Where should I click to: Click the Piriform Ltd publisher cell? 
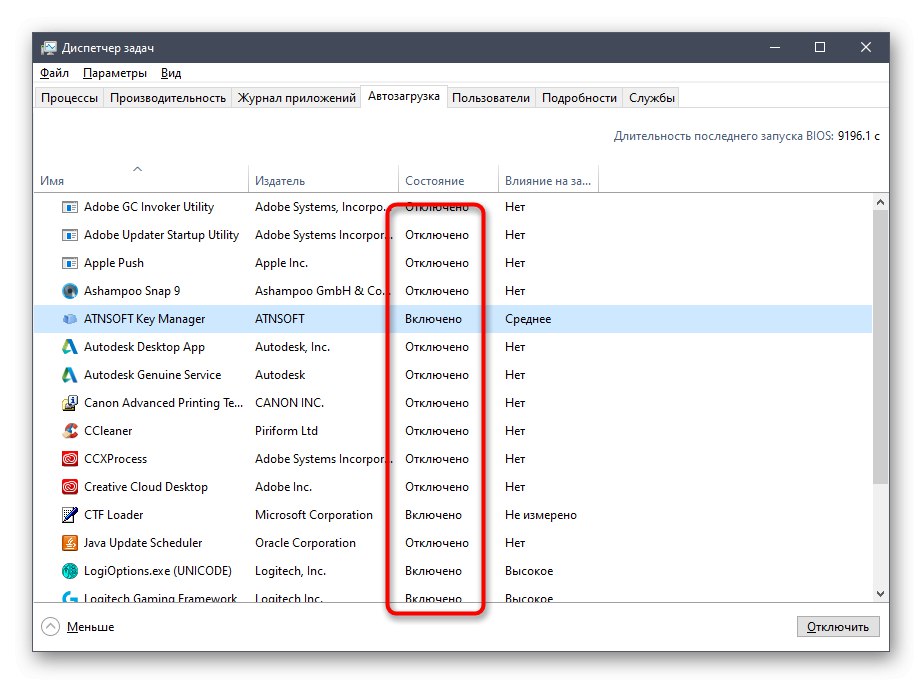(x=286, y=431)
